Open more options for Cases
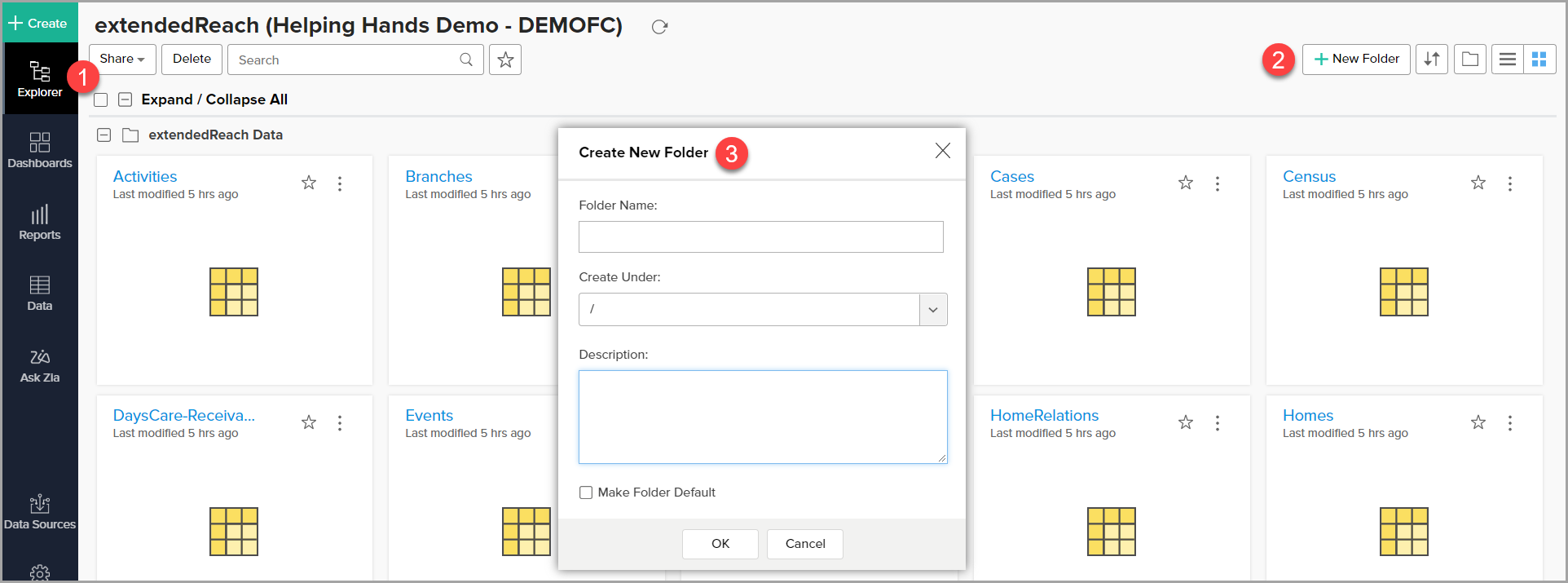 click(1218, 183)
